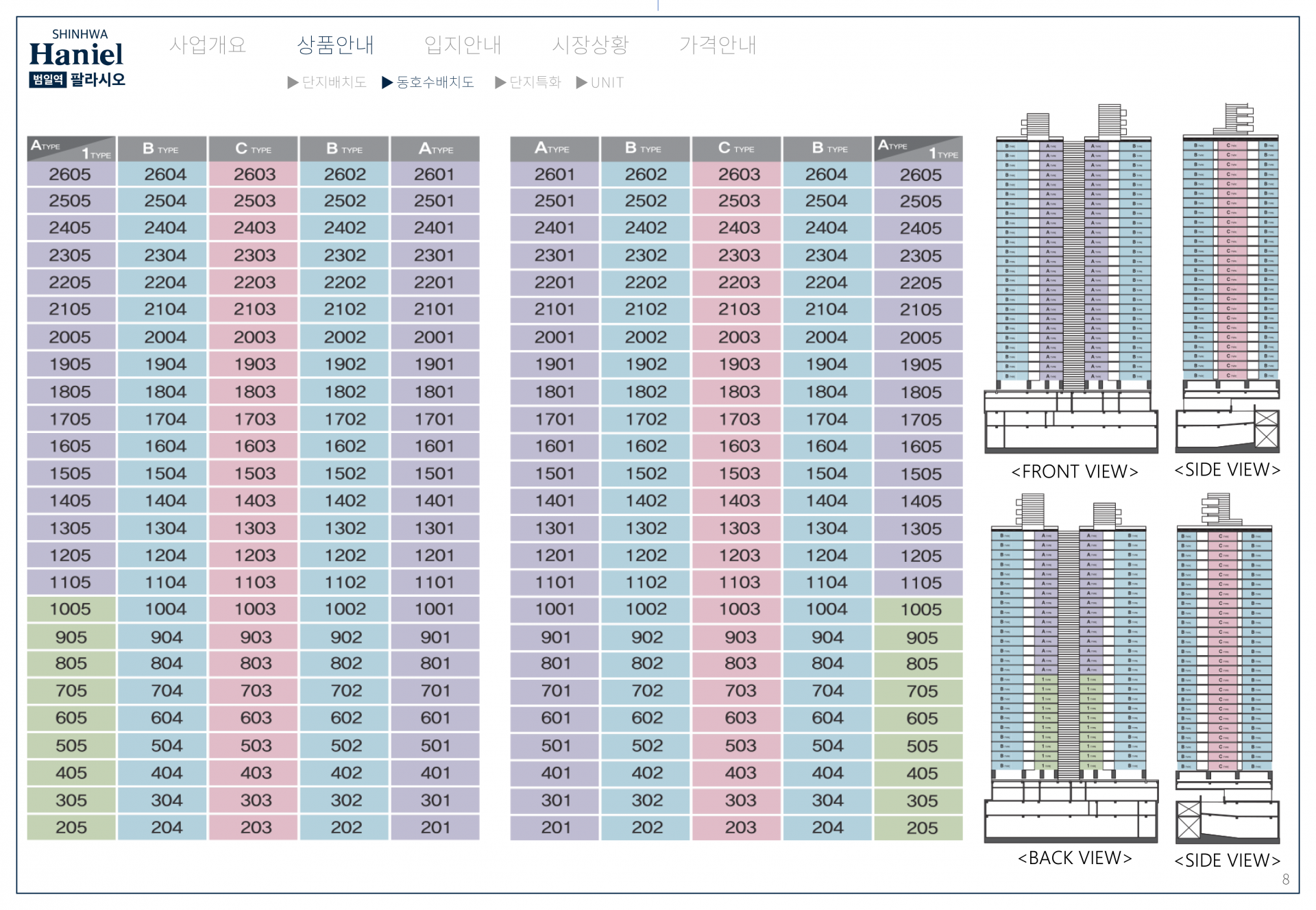Open the 사업개요 menu tab
The image size is (1316, 910).
[208, 45]
